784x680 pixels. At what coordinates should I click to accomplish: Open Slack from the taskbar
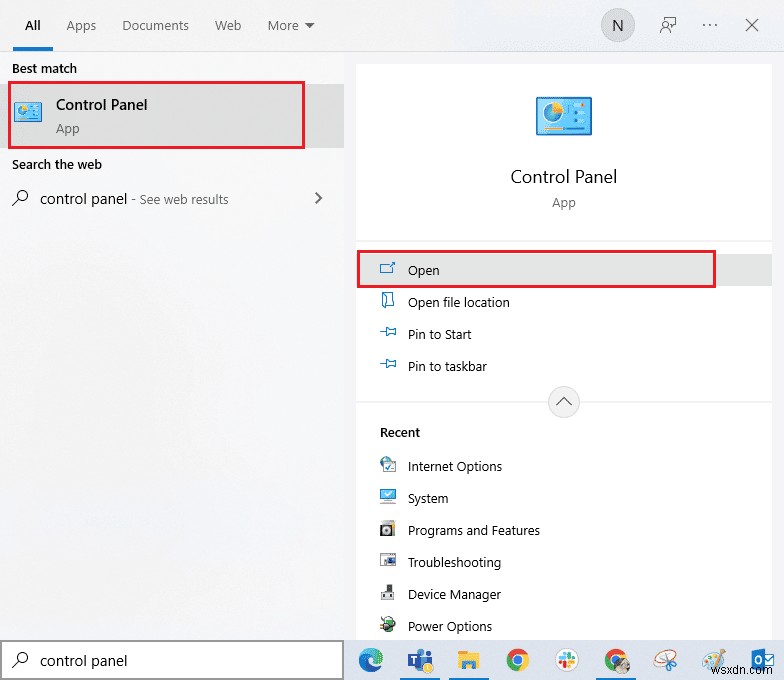566,660
